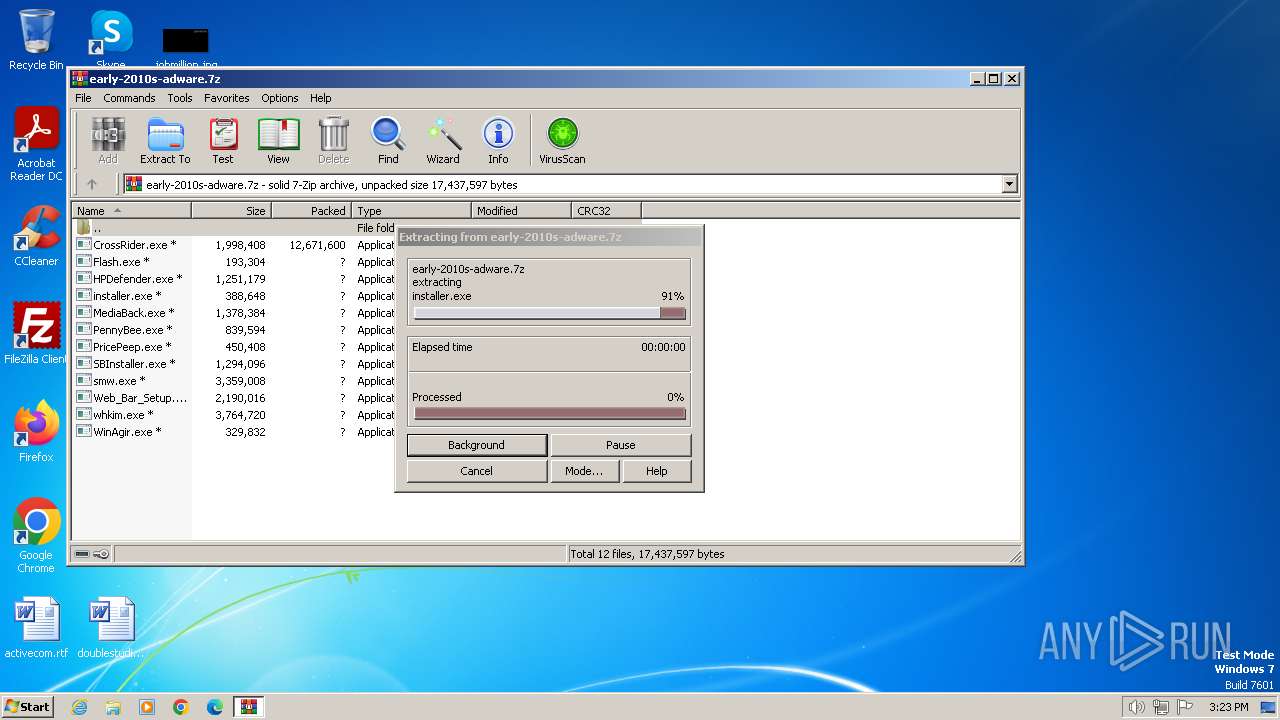
Task: Open Acrobat Reader DC desktop icon
Action: point(36,145)
